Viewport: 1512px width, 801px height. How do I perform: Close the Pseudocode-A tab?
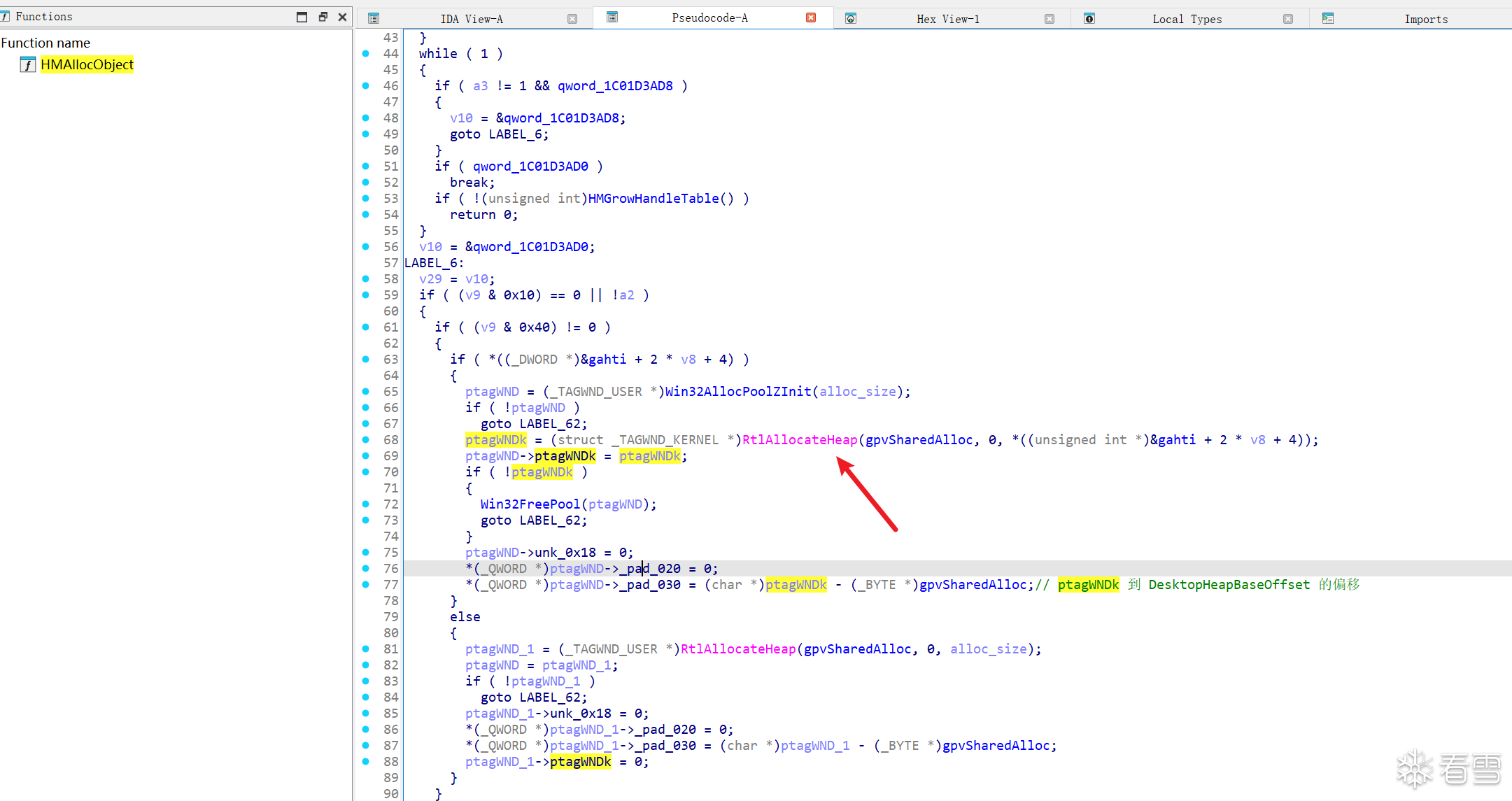point(811,17)
